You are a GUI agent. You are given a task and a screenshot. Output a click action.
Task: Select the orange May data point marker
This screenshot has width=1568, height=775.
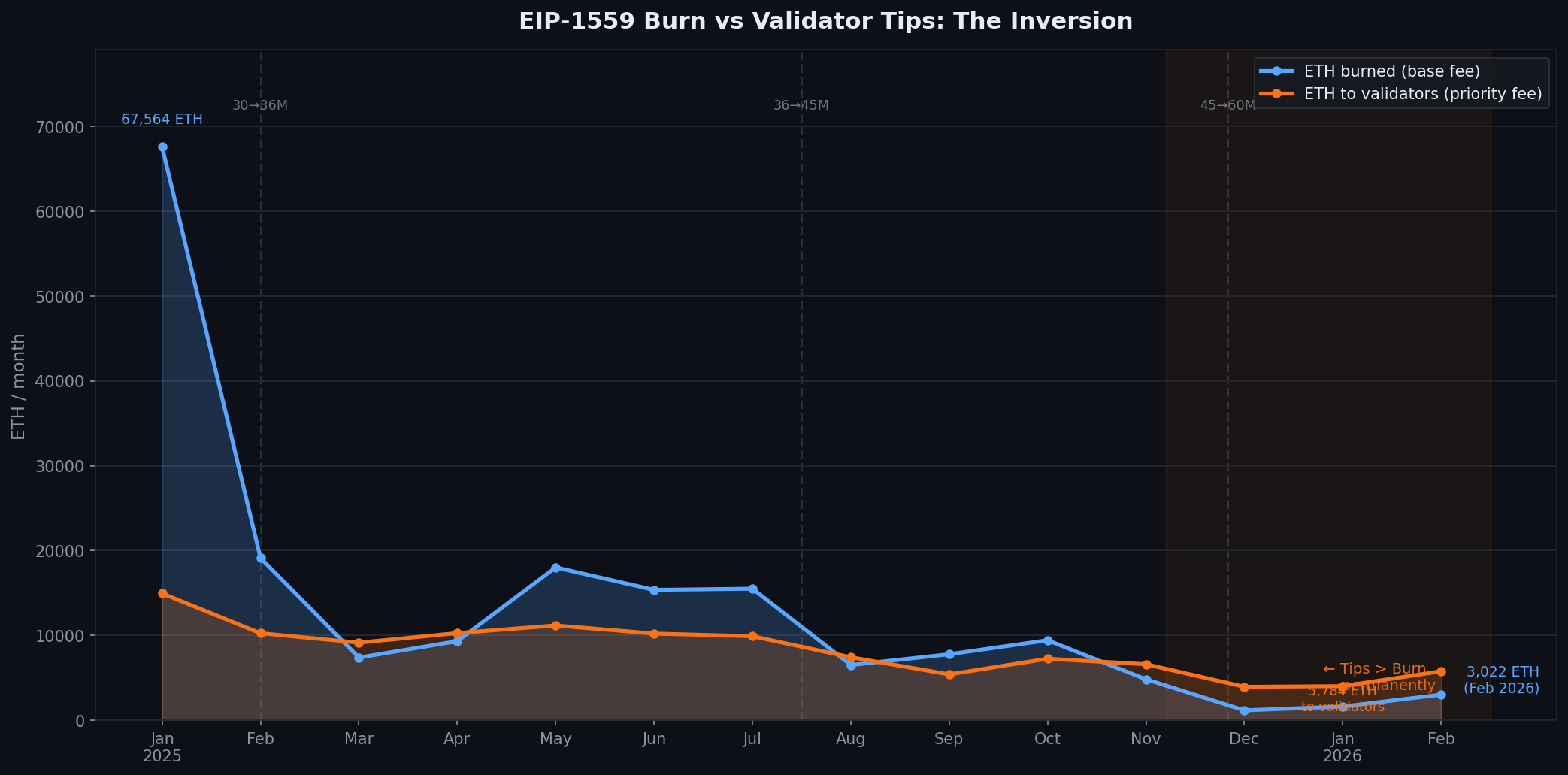tap(556, 625)
